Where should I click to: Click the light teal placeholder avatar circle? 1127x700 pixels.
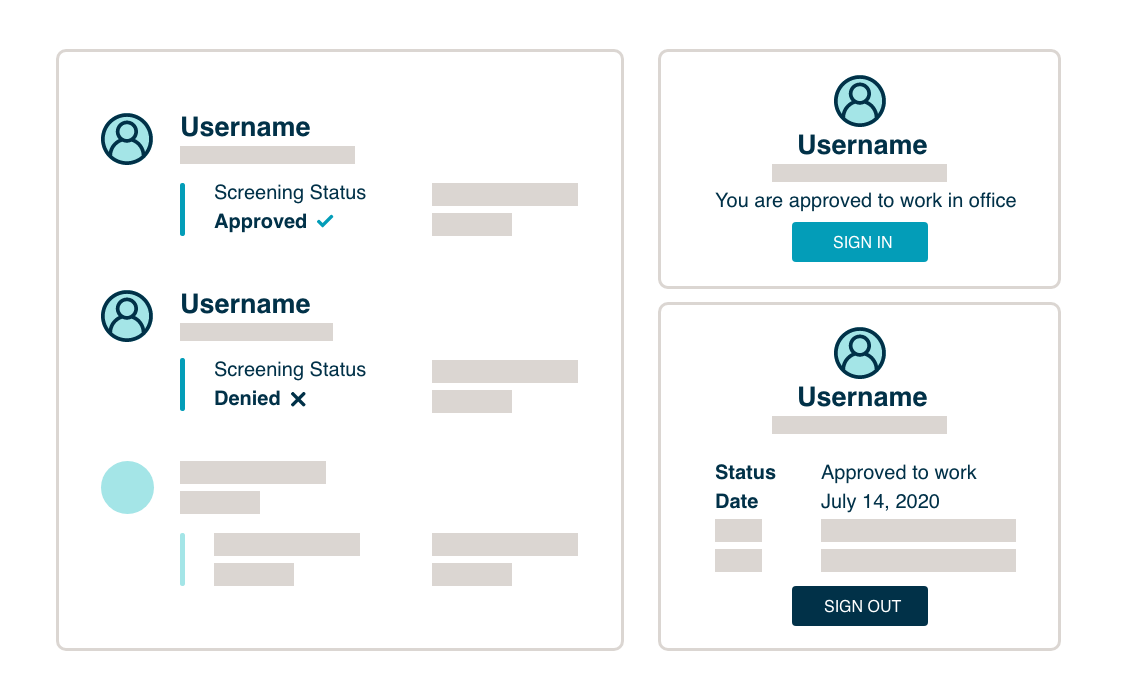click(127, 488)
